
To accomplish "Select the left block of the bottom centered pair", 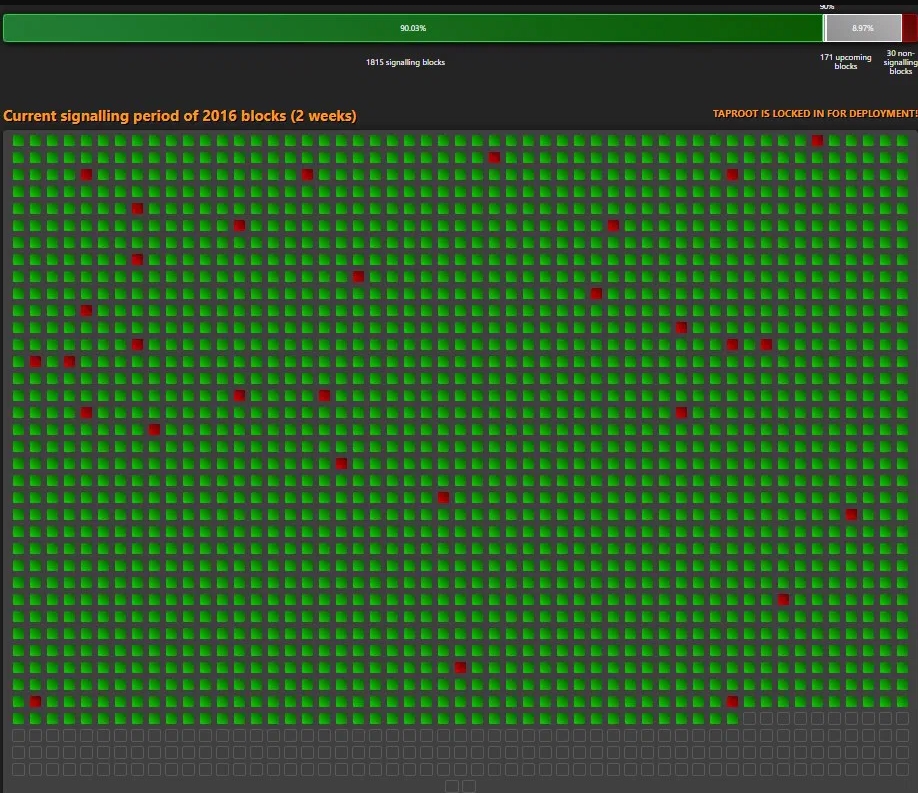I will click(452, 786).
